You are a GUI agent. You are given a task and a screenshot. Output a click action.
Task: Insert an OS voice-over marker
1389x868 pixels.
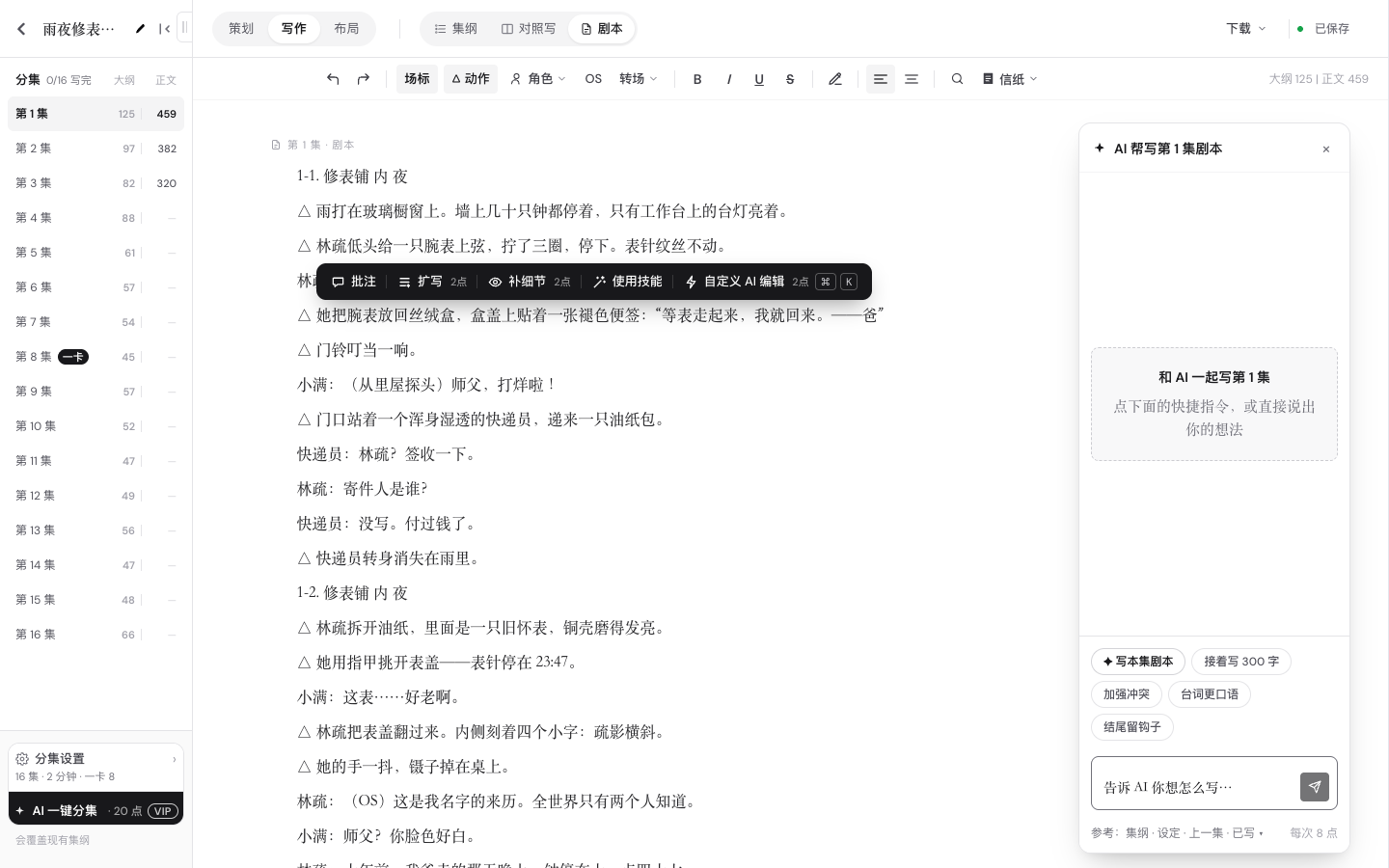coord(593,79)
